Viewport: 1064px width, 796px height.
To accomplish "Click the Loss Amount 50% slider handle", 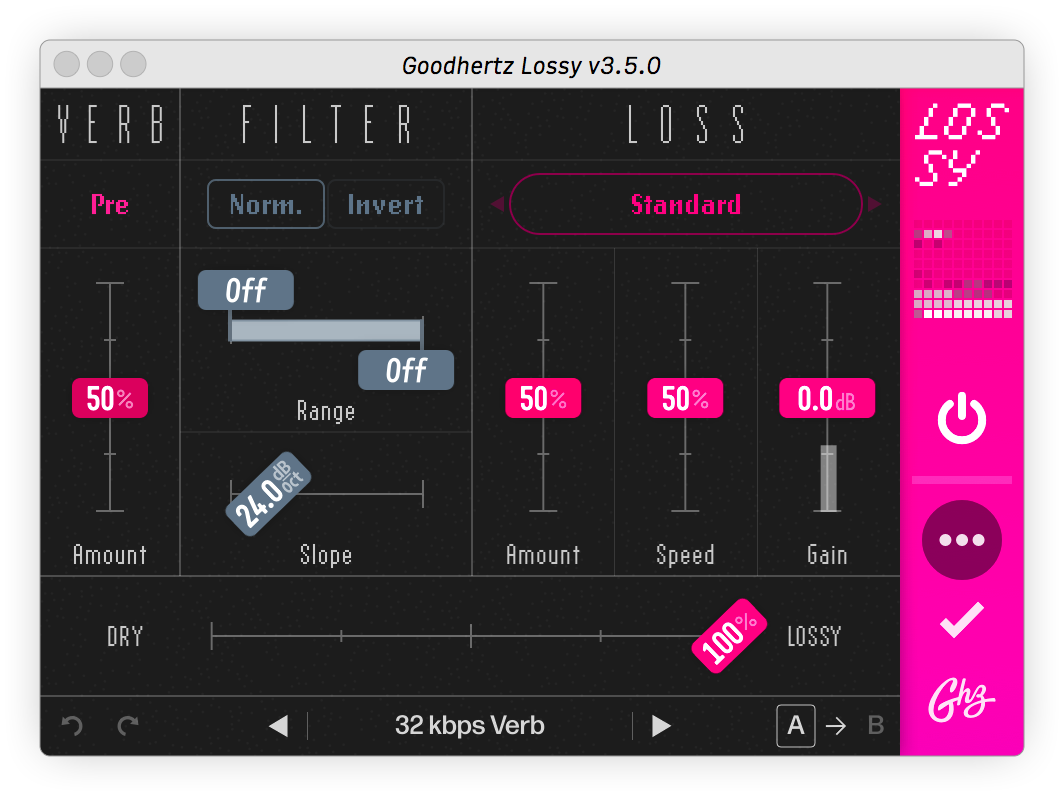I will pyautogui.click(x=543, y=398).
